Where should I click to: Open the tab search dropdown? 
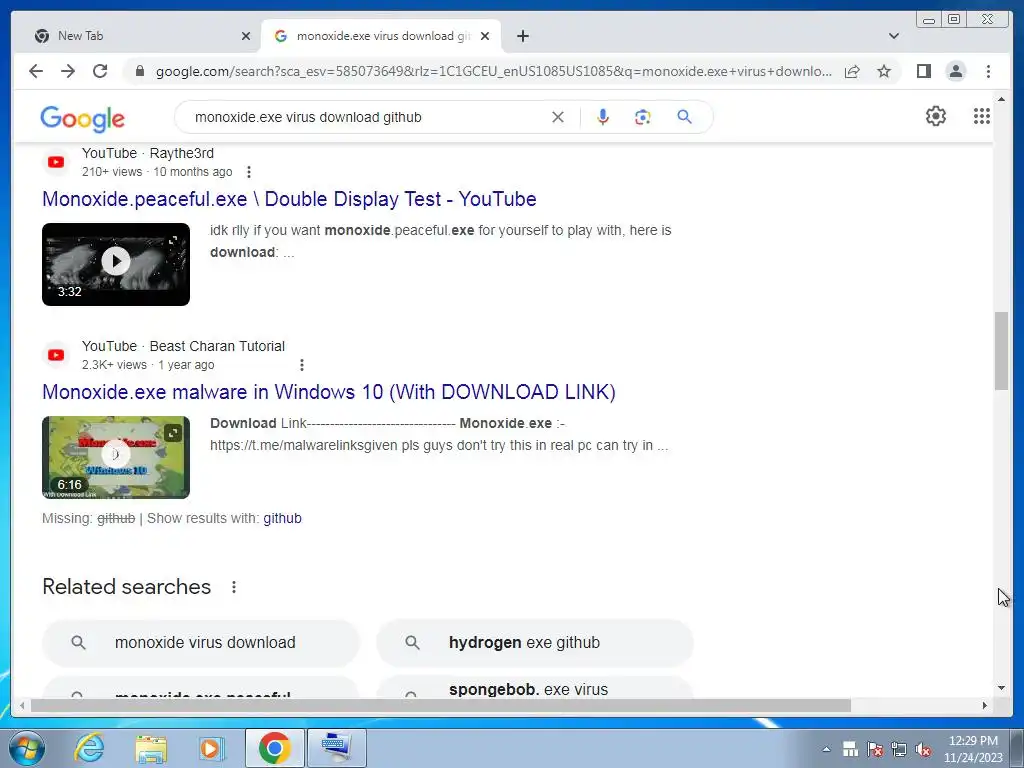(893, 36)
